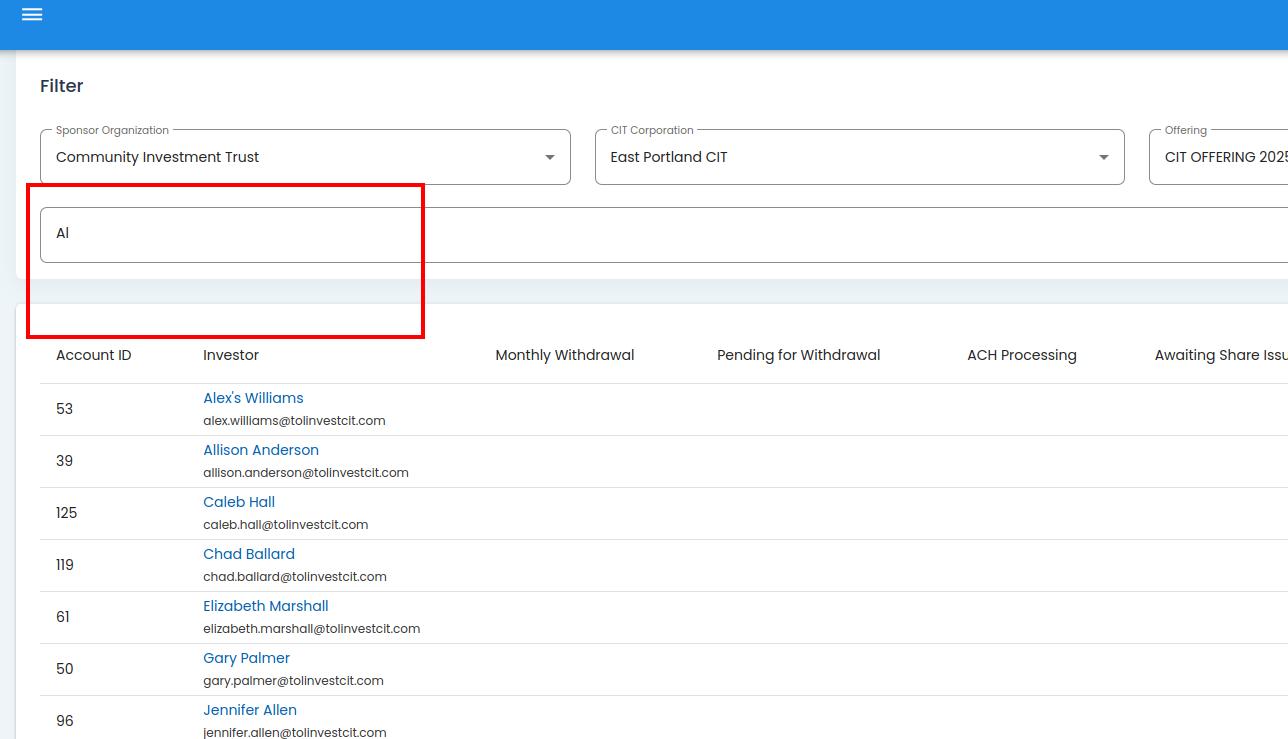Open Alex's Williams investor profile
This screenshot has height=739, width=1288.
click(x=253, y=398)
